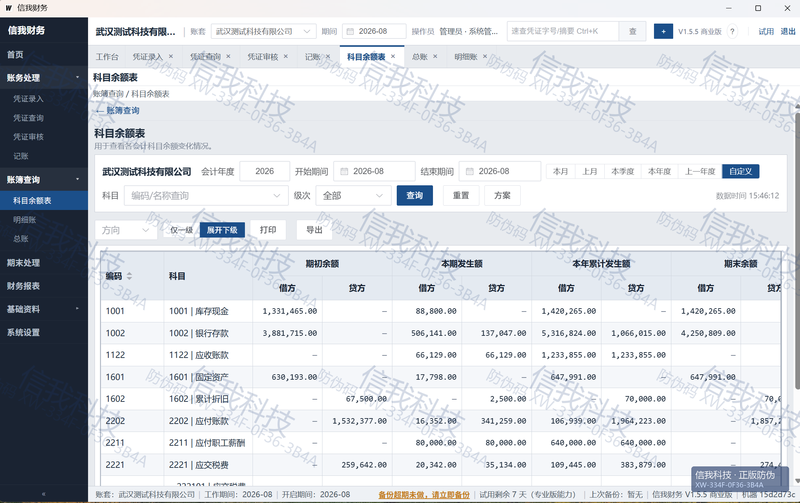Open 财务报表 in sidebar menu
800x503 pixels.
pyautogui.click(x=23, y=286)
